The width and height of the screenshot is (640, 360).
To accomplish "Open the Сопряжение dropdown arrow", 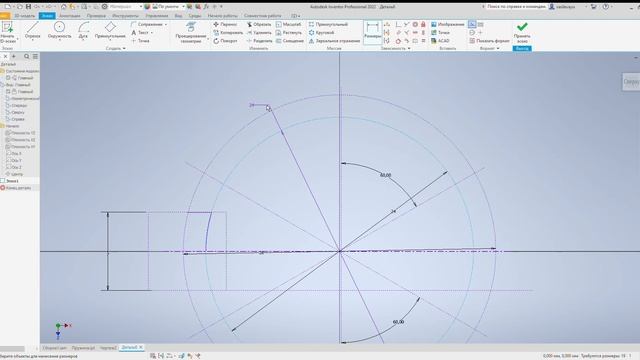I will 166,24.
